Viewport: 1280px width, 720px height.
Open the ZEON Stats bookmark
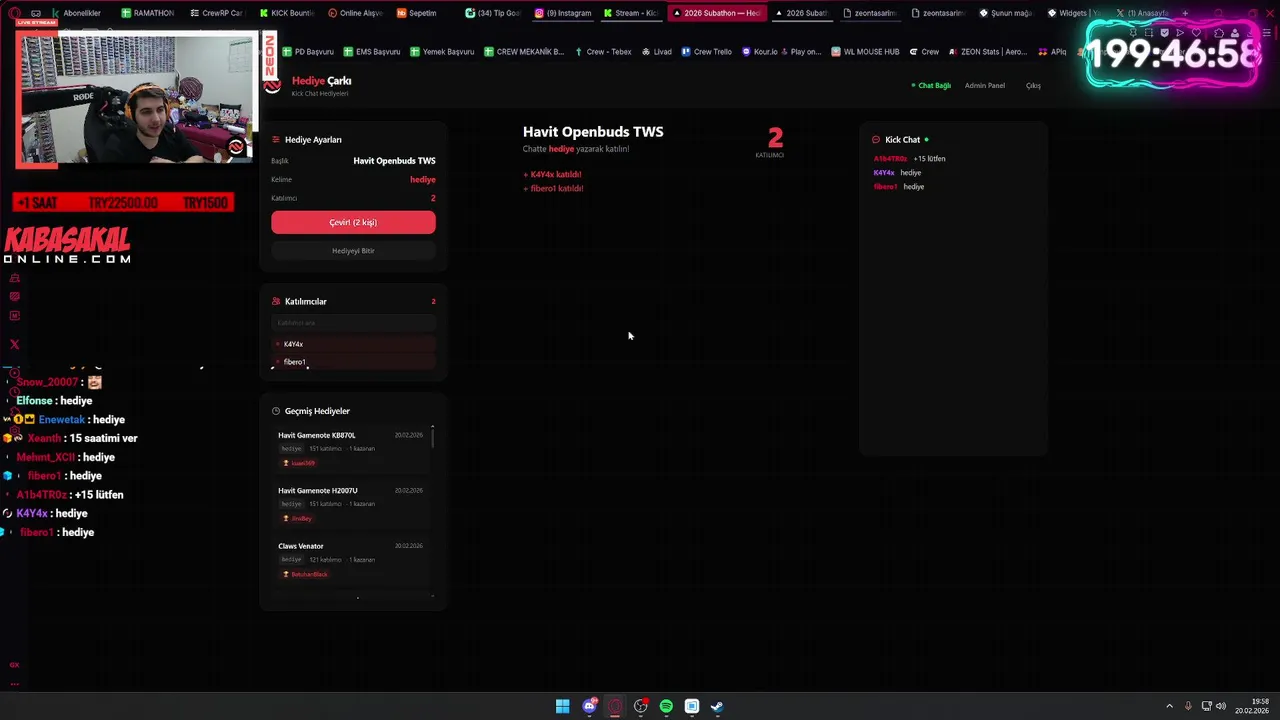pos(988,52)
